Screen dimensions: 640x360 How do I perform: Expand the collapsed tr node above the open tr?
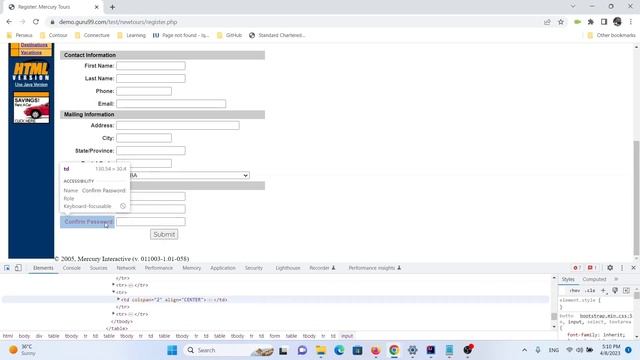(x=113, y=285)
